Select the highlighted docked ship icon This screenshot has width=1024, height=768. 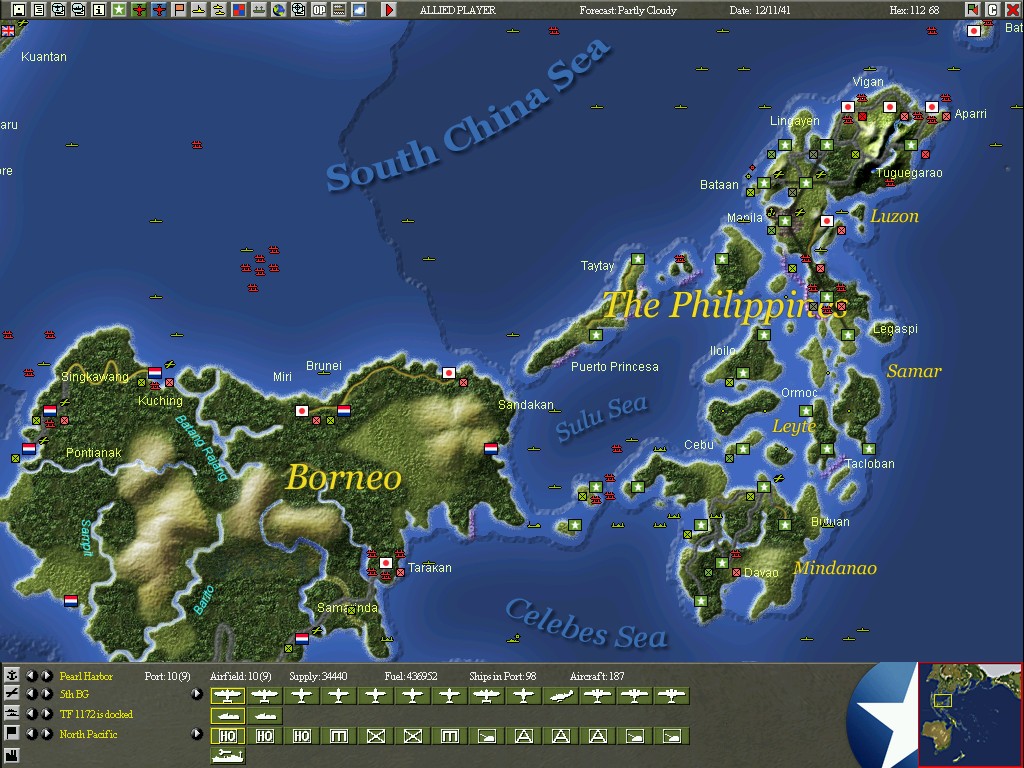tap(227, 716)
